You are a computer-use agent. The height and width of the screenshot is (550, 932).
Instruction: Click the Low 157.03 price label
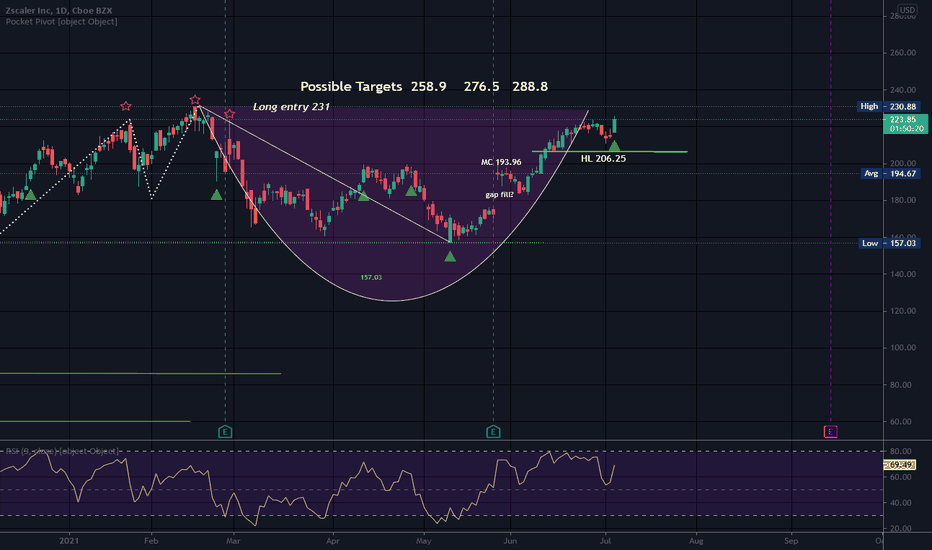coord(889,243)
